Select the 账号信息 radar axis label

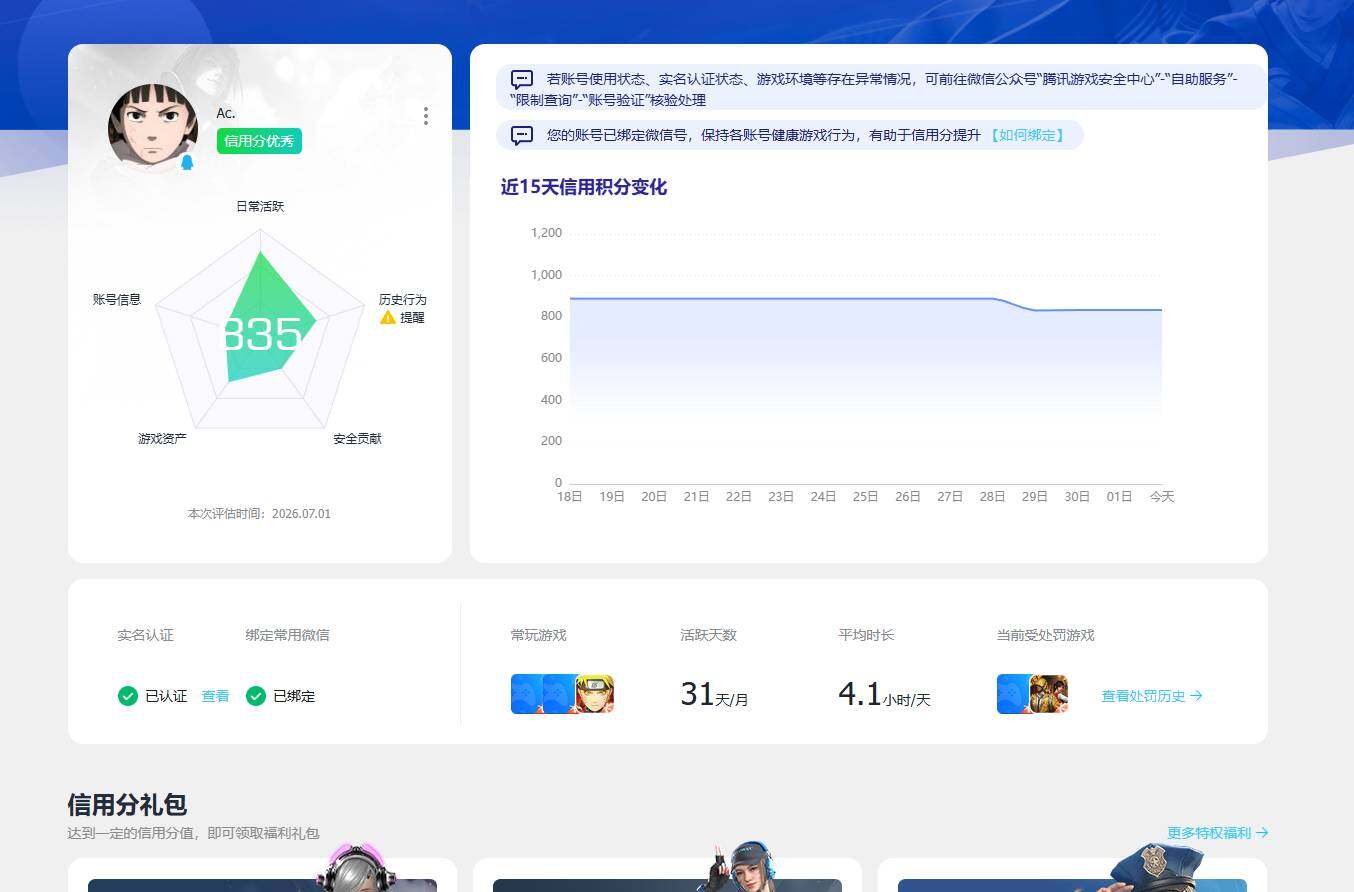click(117, 299)
